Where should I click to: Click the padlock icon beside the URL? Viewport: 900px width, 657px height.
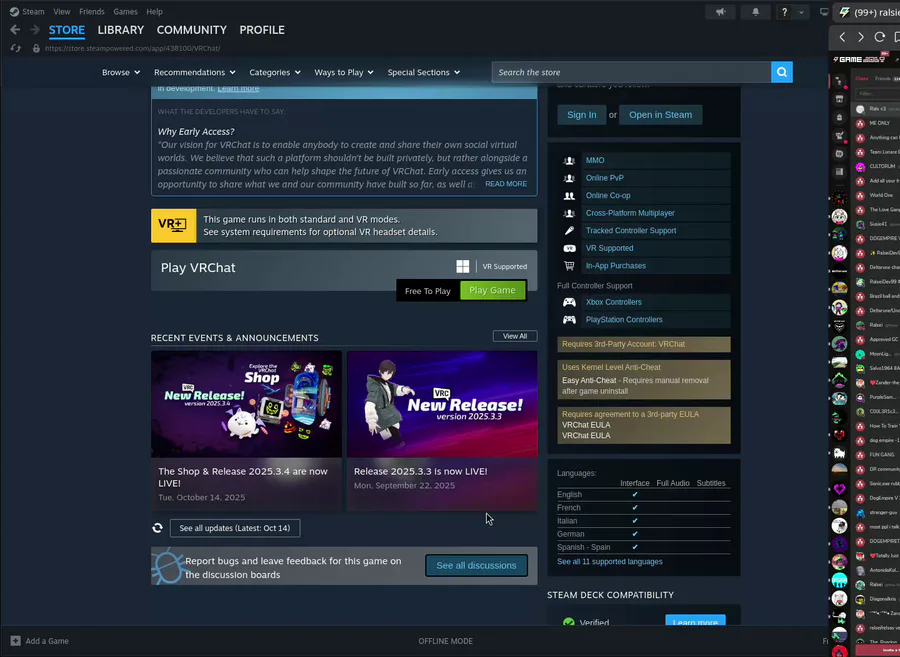(x=36, y=48)
